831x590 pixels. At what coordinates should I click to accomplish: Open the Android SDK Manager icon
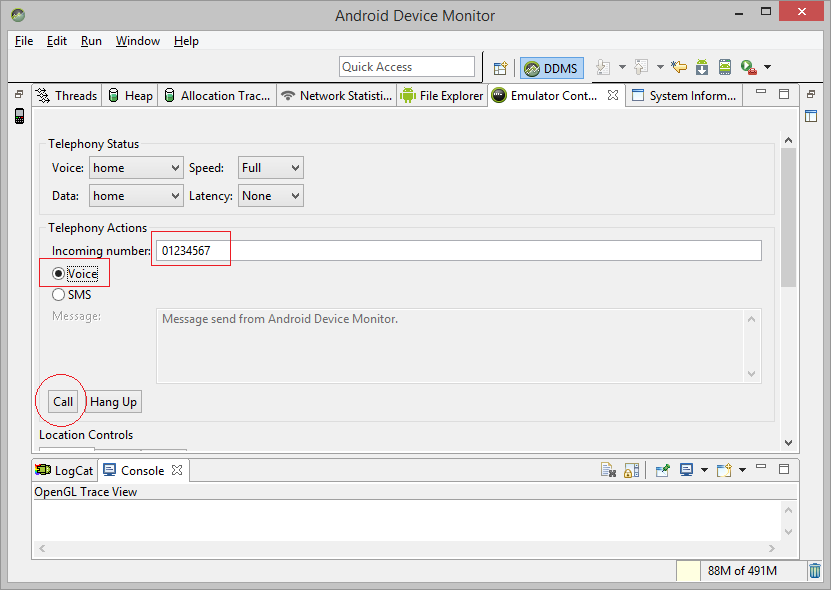click(702, 67)
